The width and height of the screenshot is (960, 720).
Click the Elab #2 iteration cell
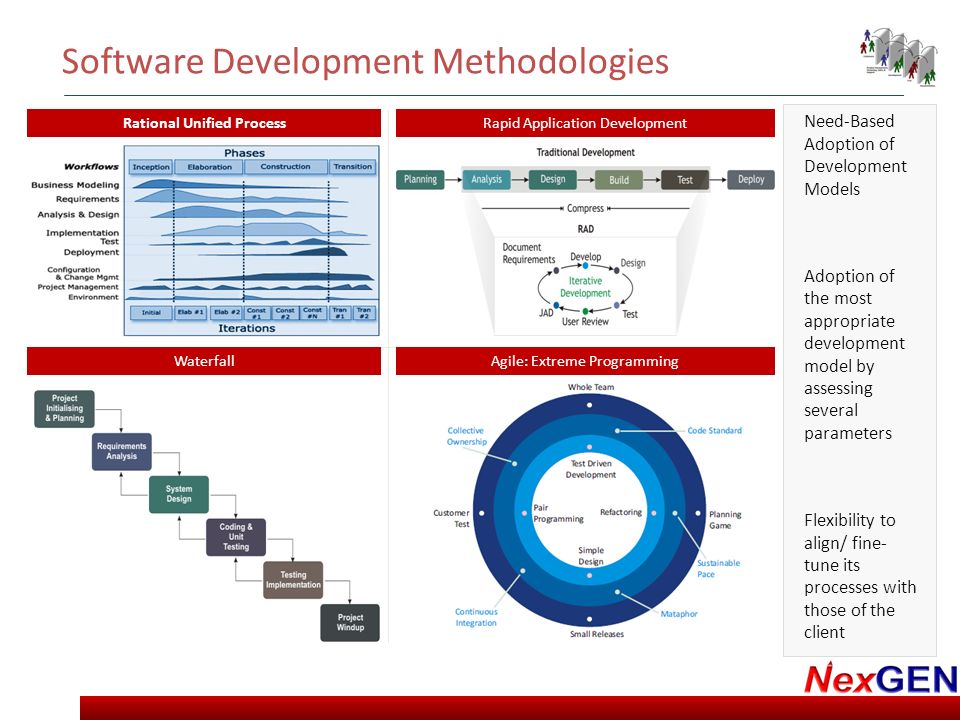(x=227, y=312)
